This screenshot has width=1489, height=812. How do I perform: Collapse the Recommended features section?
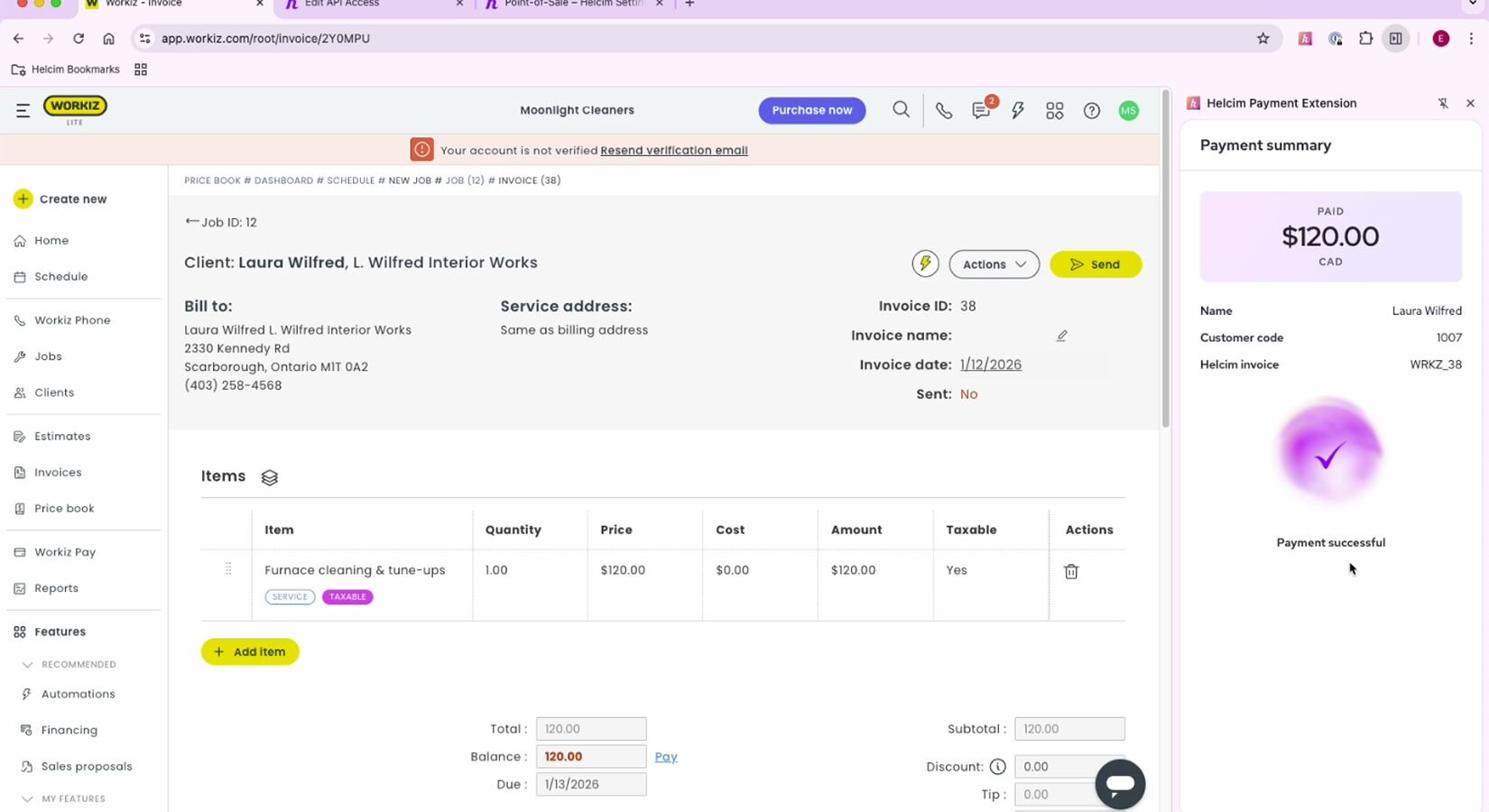pos(27,664)
